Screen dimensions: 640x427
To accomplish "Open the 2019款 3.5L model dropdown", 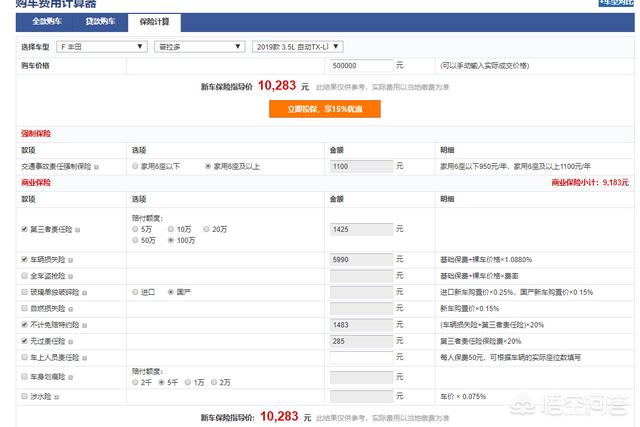I will coord(298,47).
